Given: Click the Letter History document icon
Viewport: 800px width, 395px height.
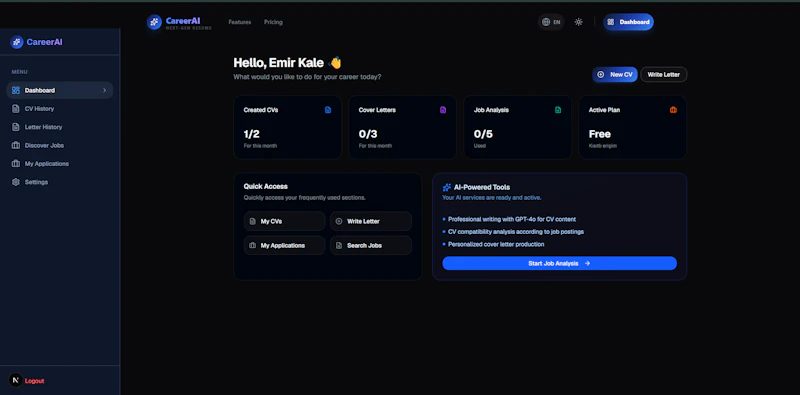Looking at the screenshot, I should click(16, 127).
